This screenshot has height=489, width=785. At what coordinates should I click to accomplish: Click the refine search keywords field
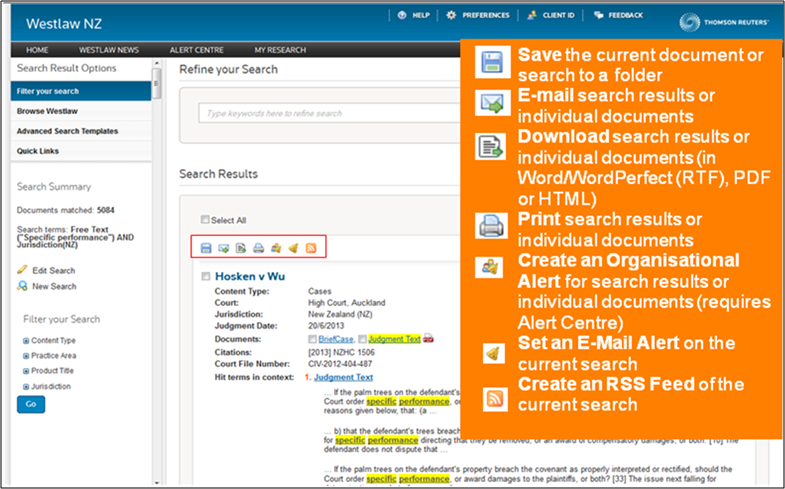tap(329, 113)
